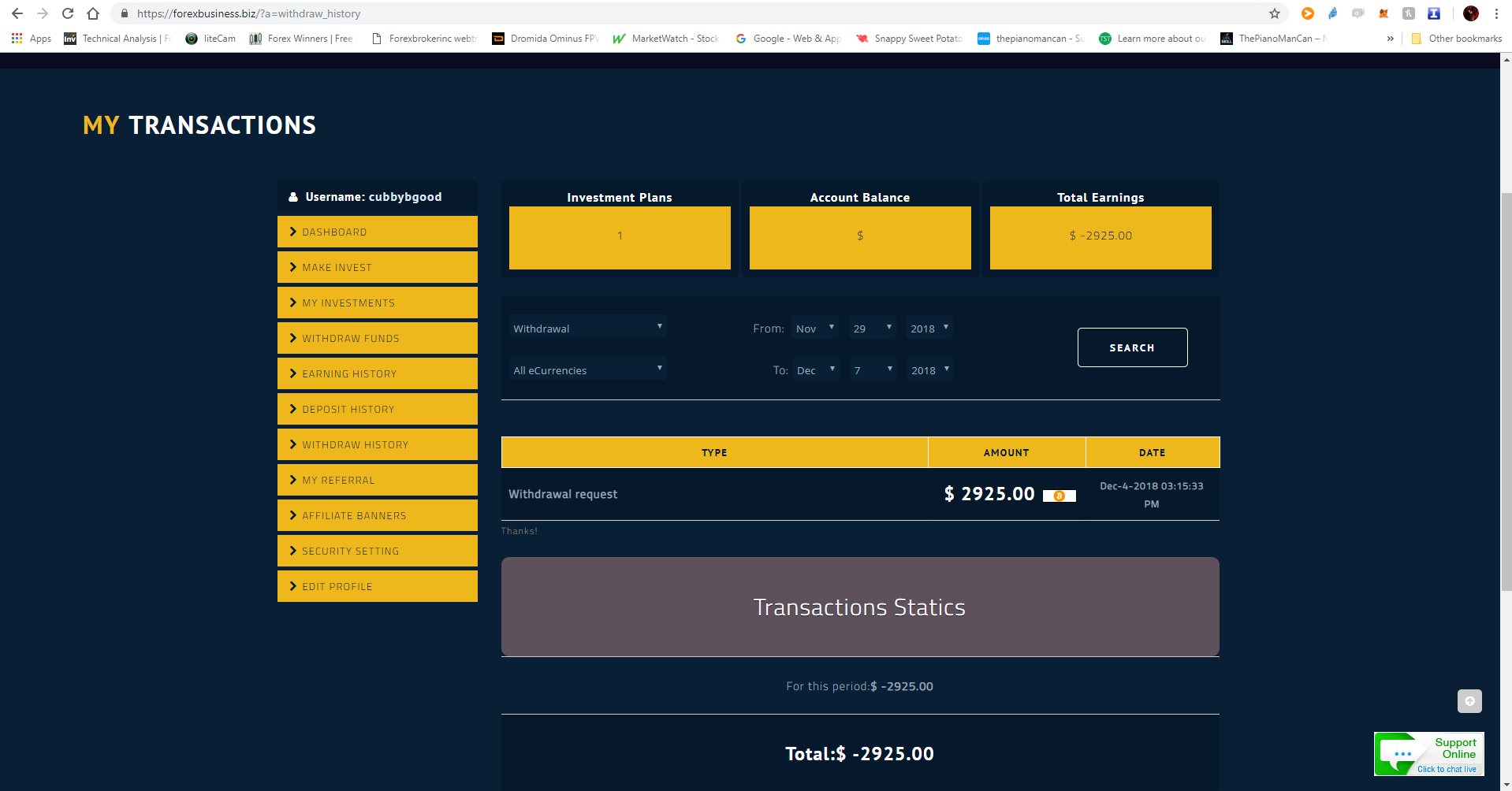
Task: Show hidden bookmarks via double-chevron
Action: click(x=1390, y=39)
